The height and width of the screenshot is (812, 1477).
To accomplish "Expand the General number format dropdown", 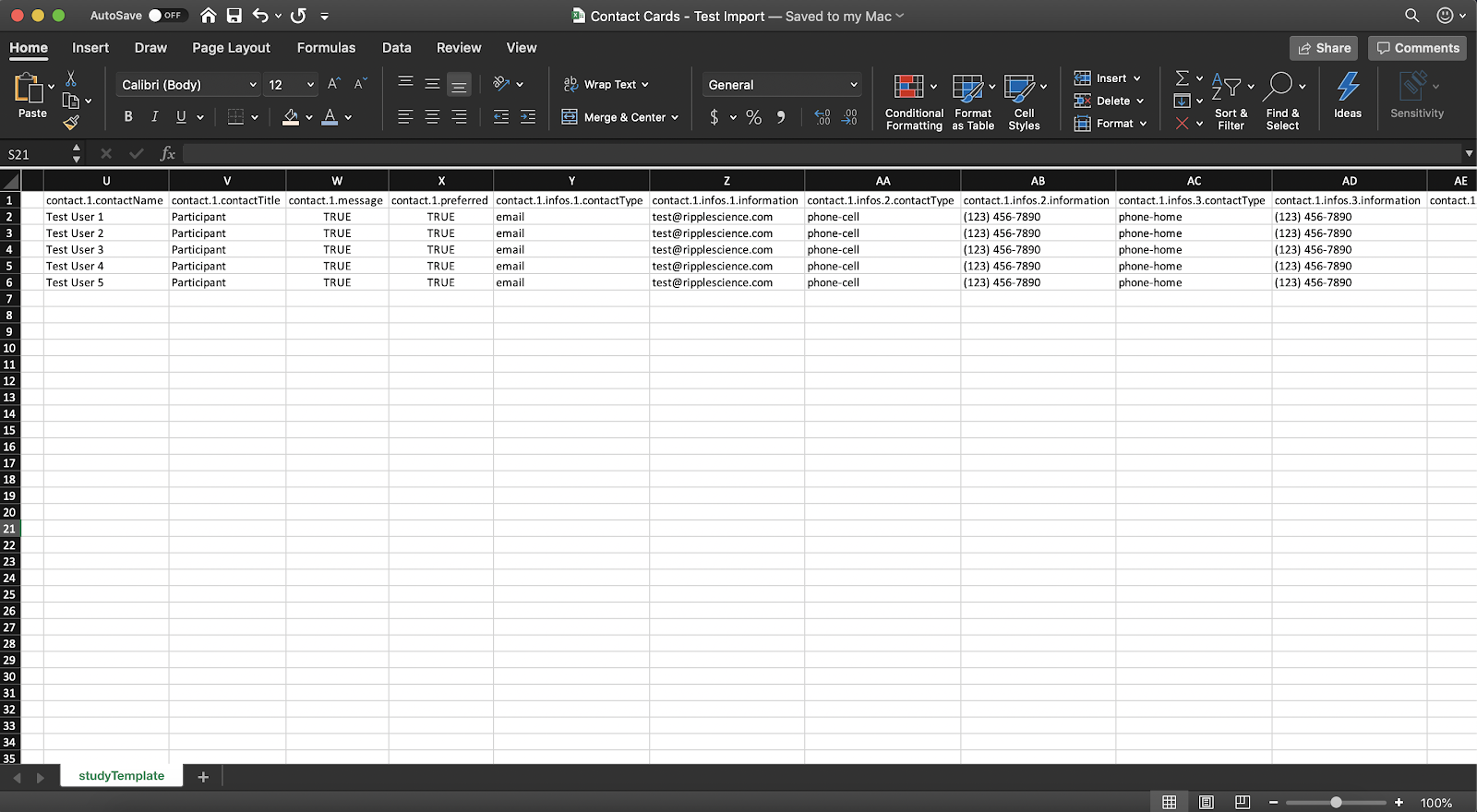I will [853, 85].
